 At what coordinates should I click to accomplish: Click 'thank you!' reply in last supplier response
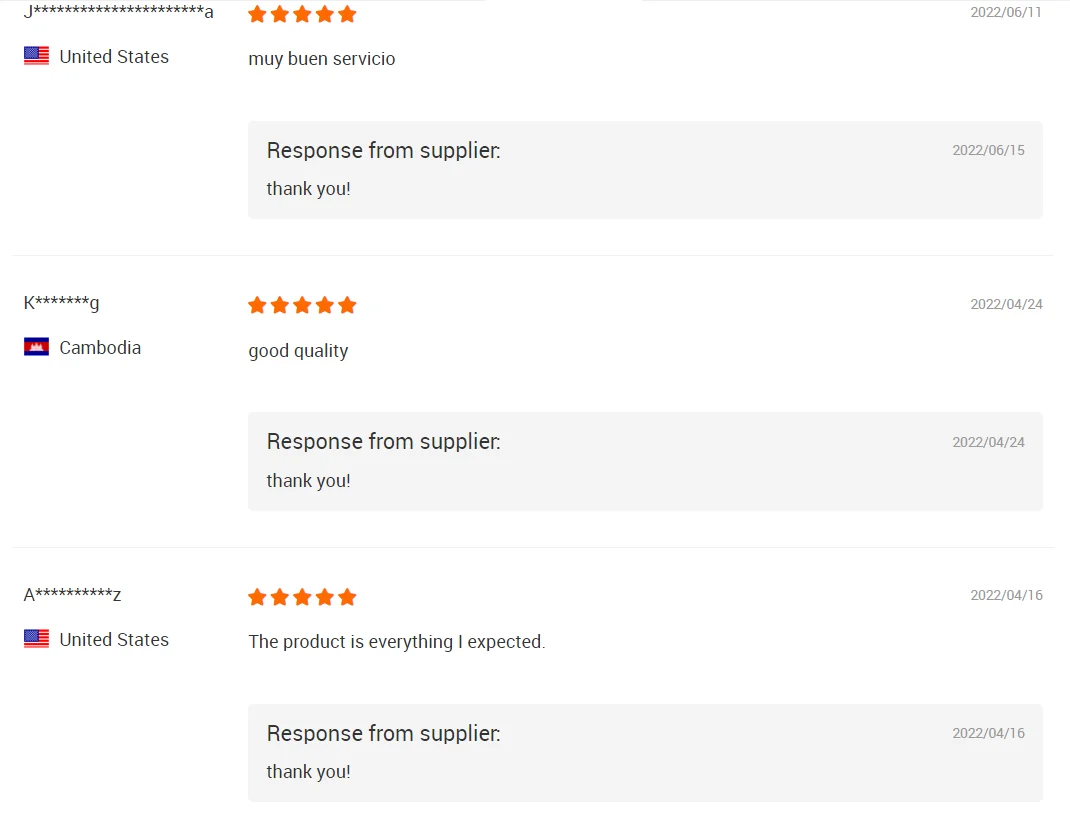pyautogui.click(x=308, y=772)
